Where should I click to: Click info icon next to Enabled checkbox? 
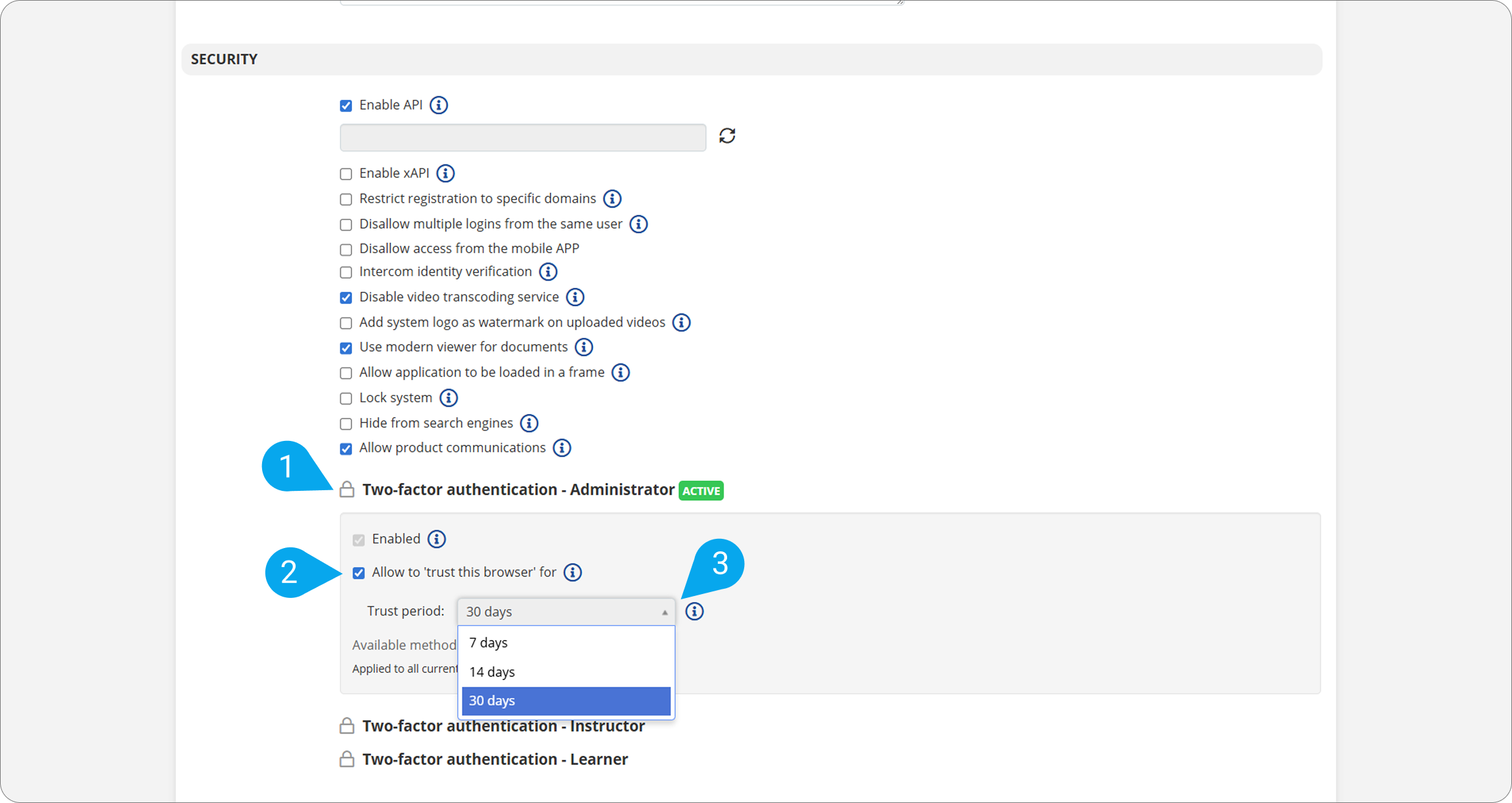tap(436, 539)
